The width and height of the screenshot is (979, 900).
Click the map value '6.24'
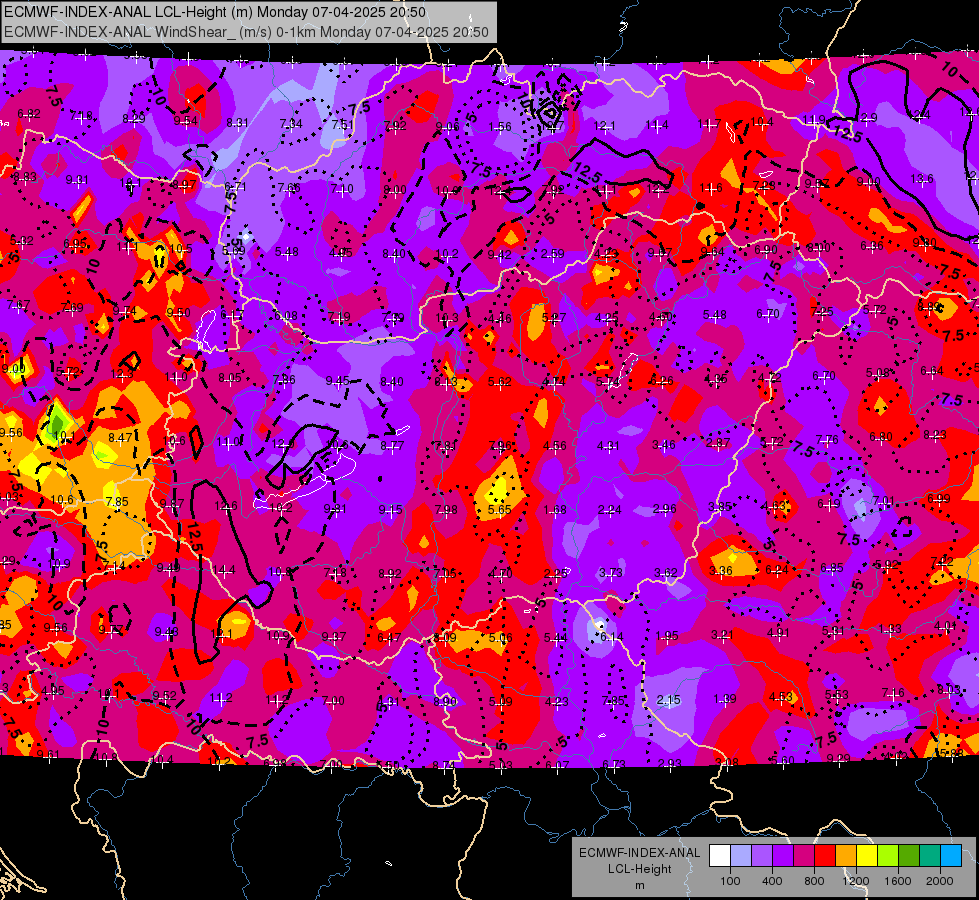[x=777, y=570]
